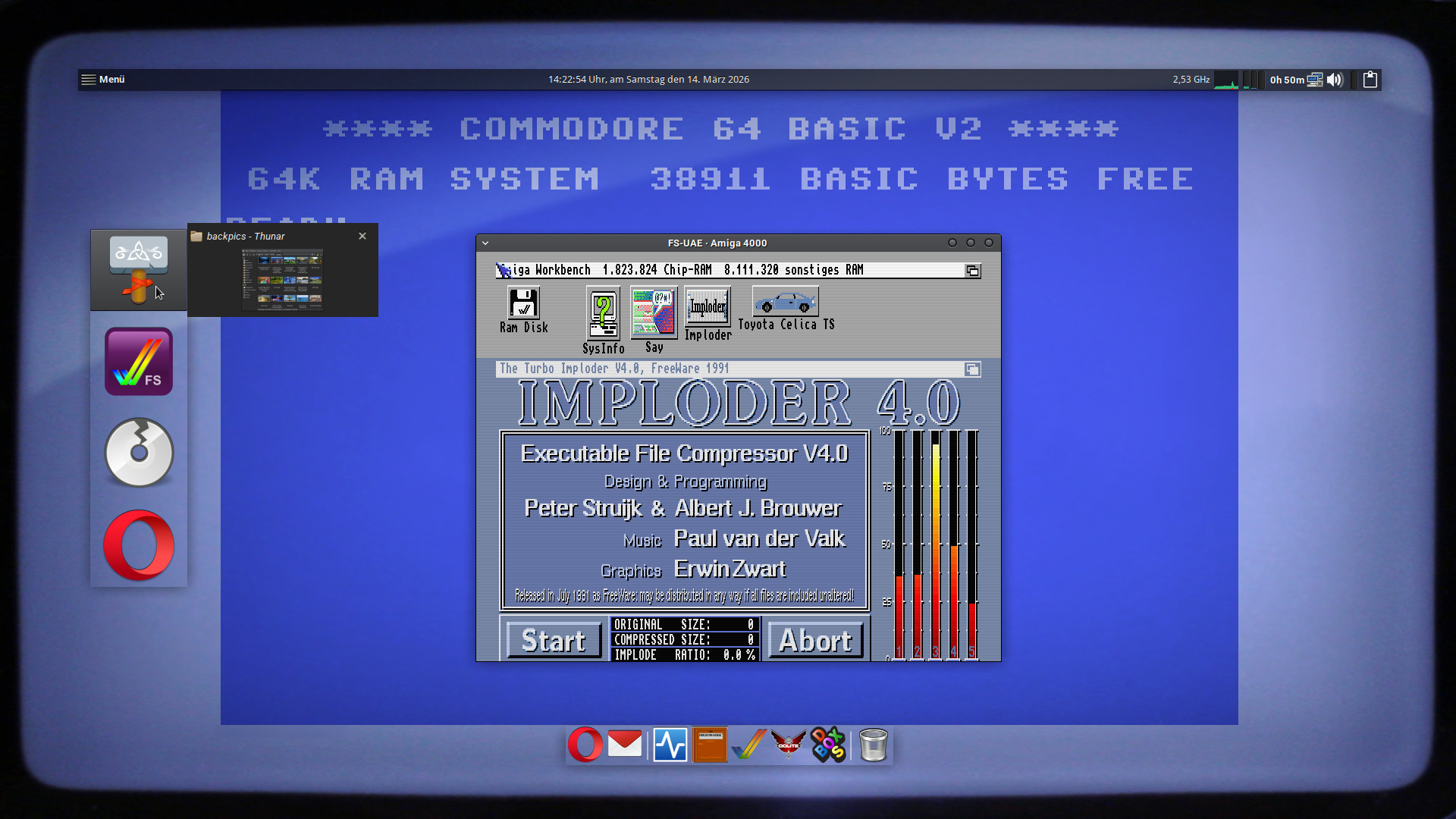Open the system monitor in the bottom dock
The height and width of the screenshot is (819, 1456).
click(x=670, y=745)
